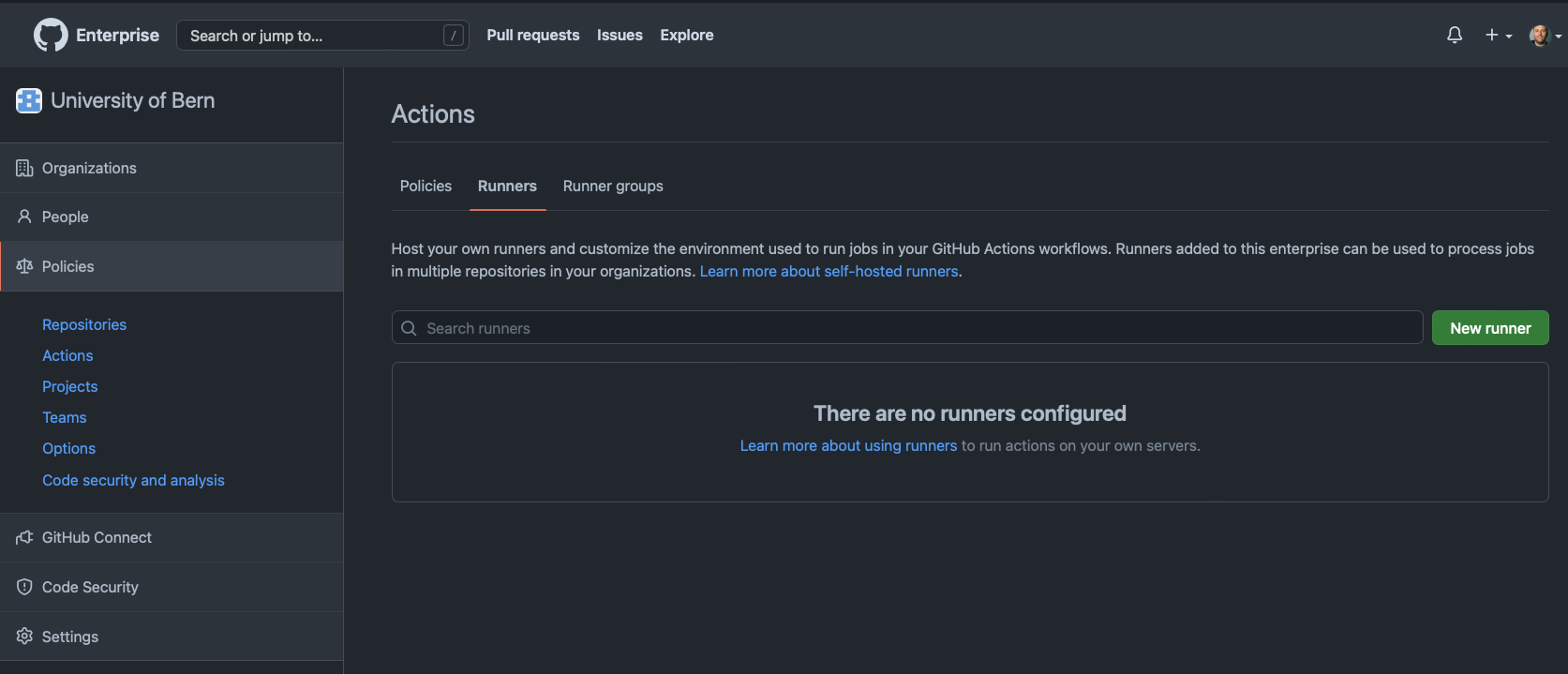
Task: Click the Settings gear icon in sidebar
Action: point(24,637)
